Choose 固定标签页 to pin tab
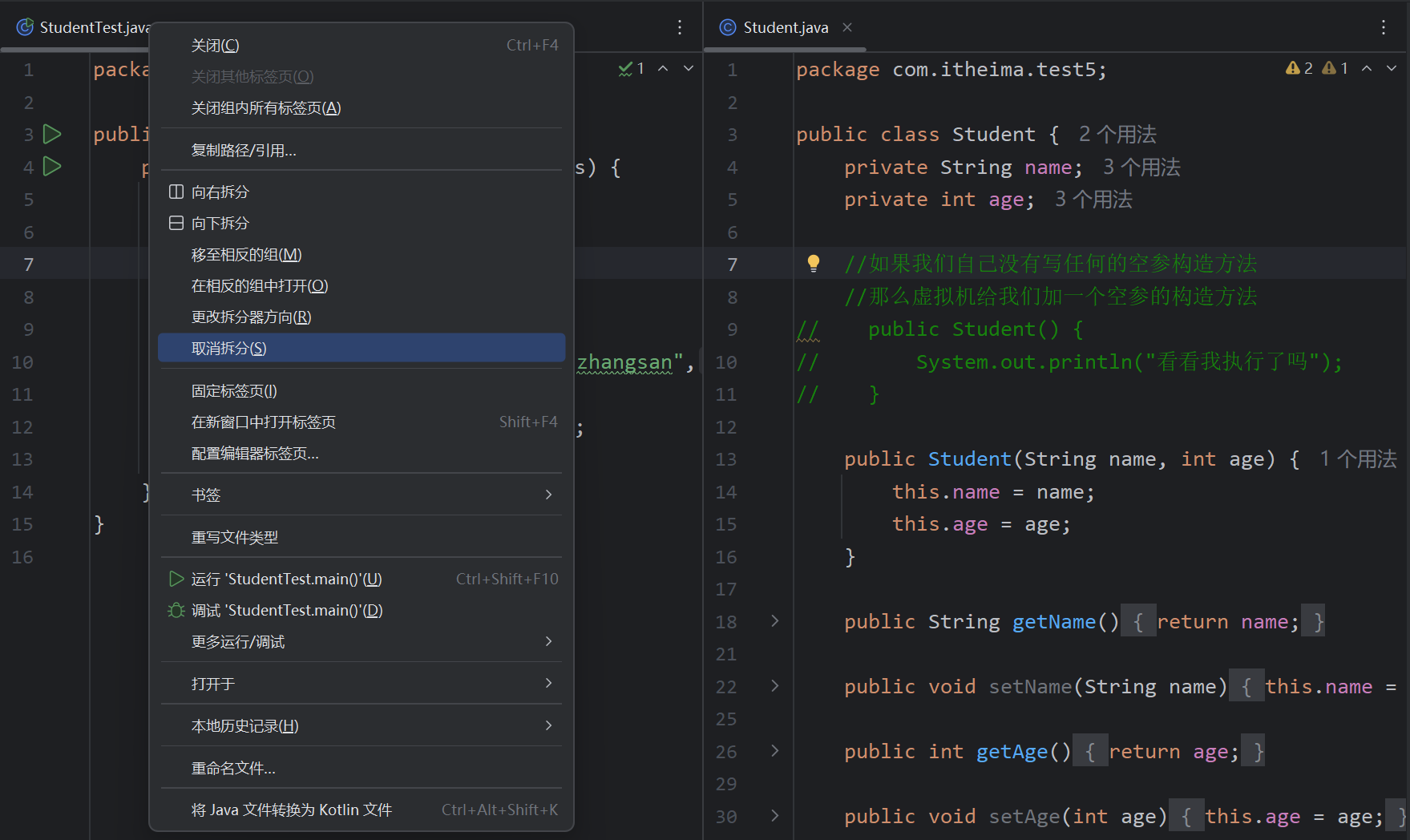 (x=362, y=391)
